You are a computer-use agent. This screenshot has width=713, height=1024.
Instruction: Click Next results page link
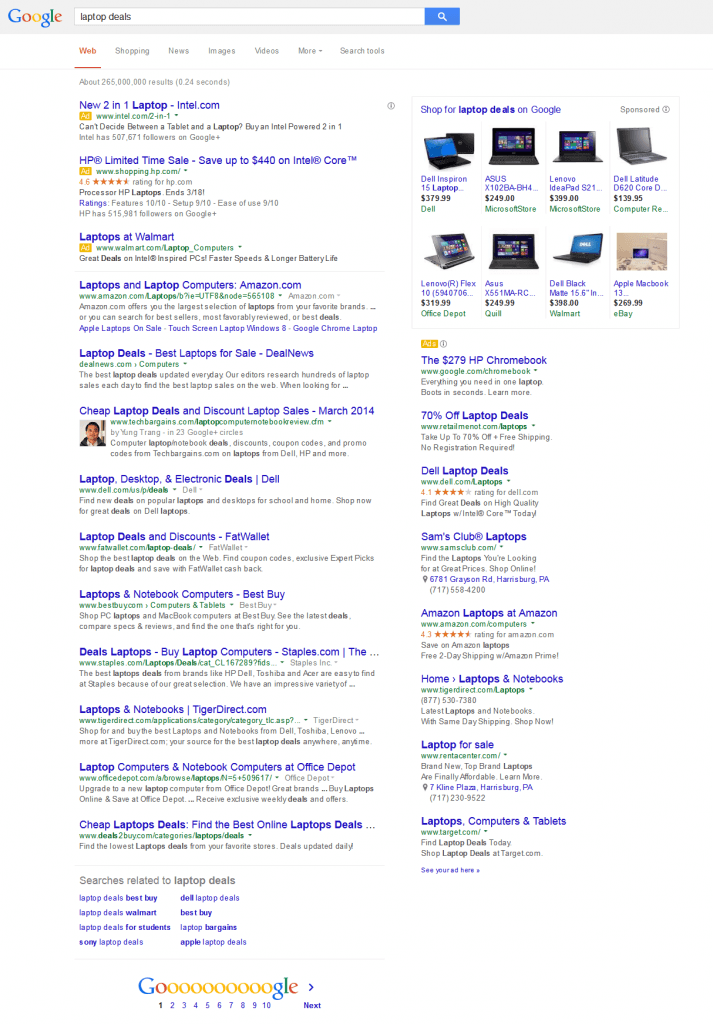(312, 1005)
